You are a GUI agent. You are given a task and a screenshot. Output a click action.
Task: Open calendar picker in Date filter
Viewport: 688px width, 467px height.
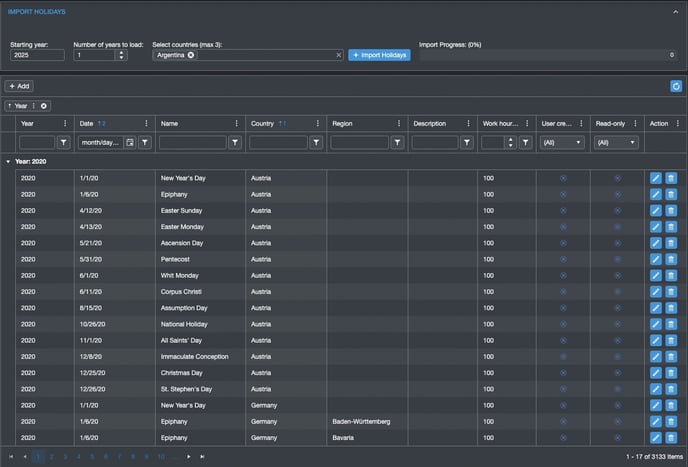(x=130, y=143)
